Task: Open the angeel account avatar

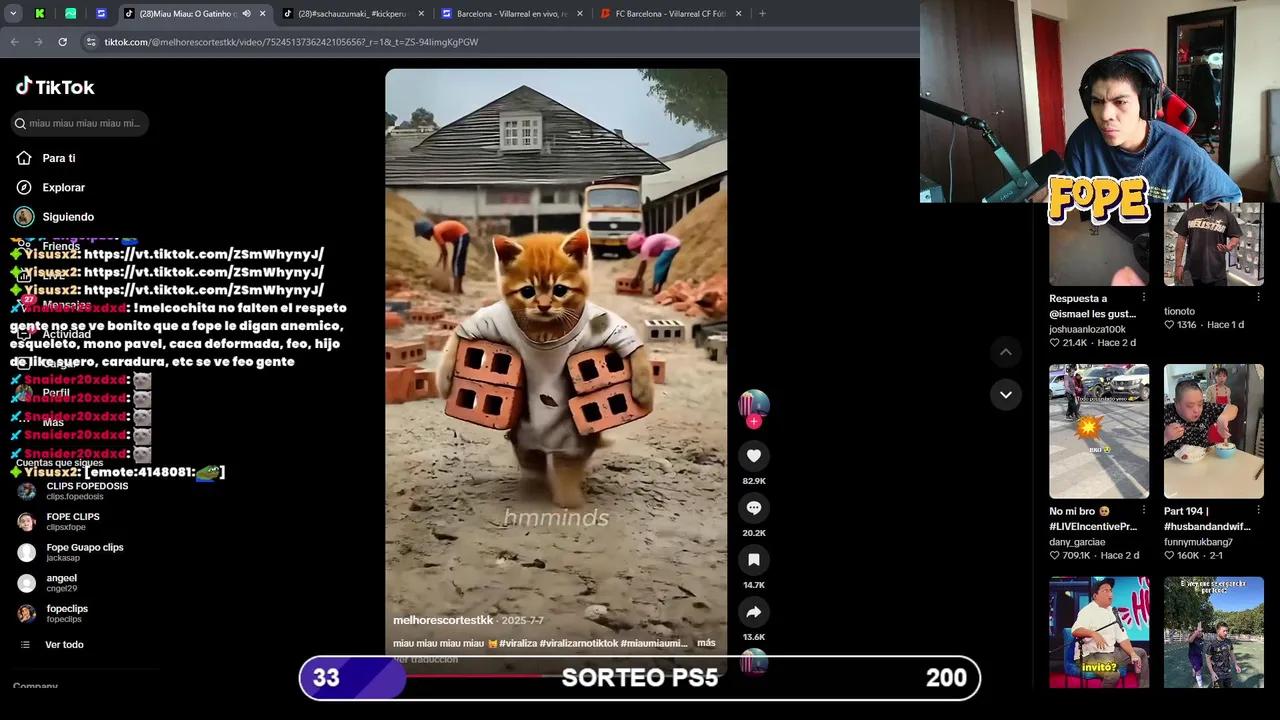Action: pos(27,583)
